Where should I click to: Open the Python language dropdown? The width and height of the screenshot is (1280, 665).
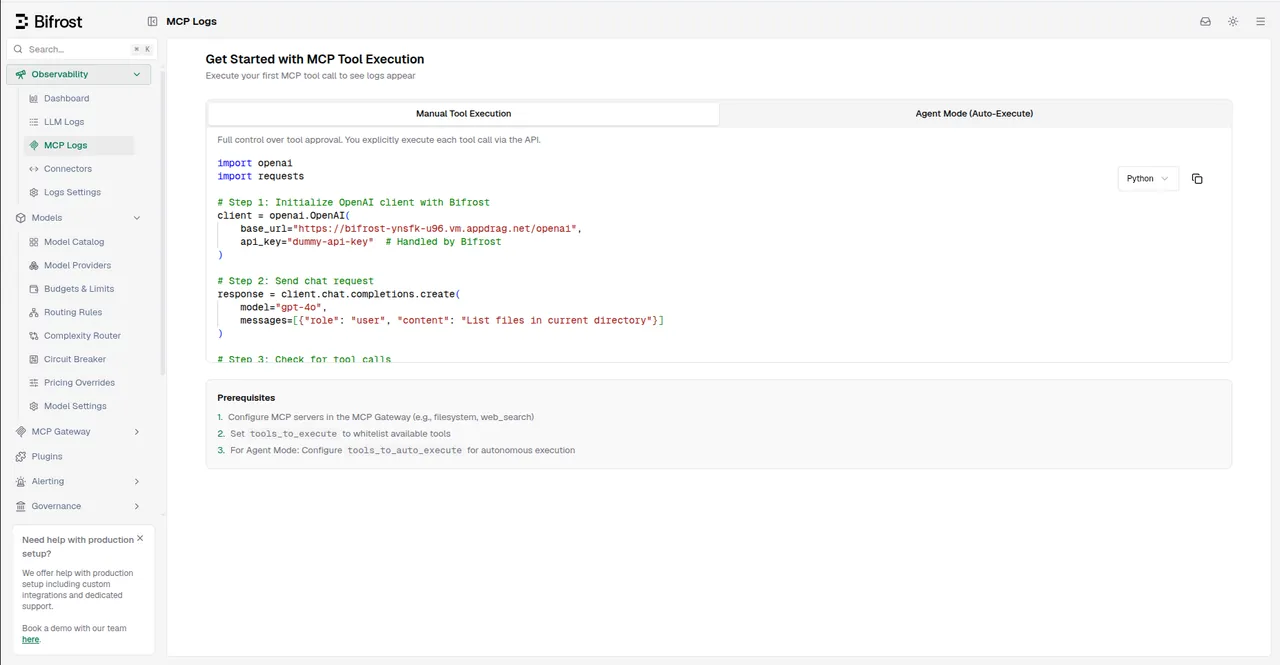point(1148,179)
